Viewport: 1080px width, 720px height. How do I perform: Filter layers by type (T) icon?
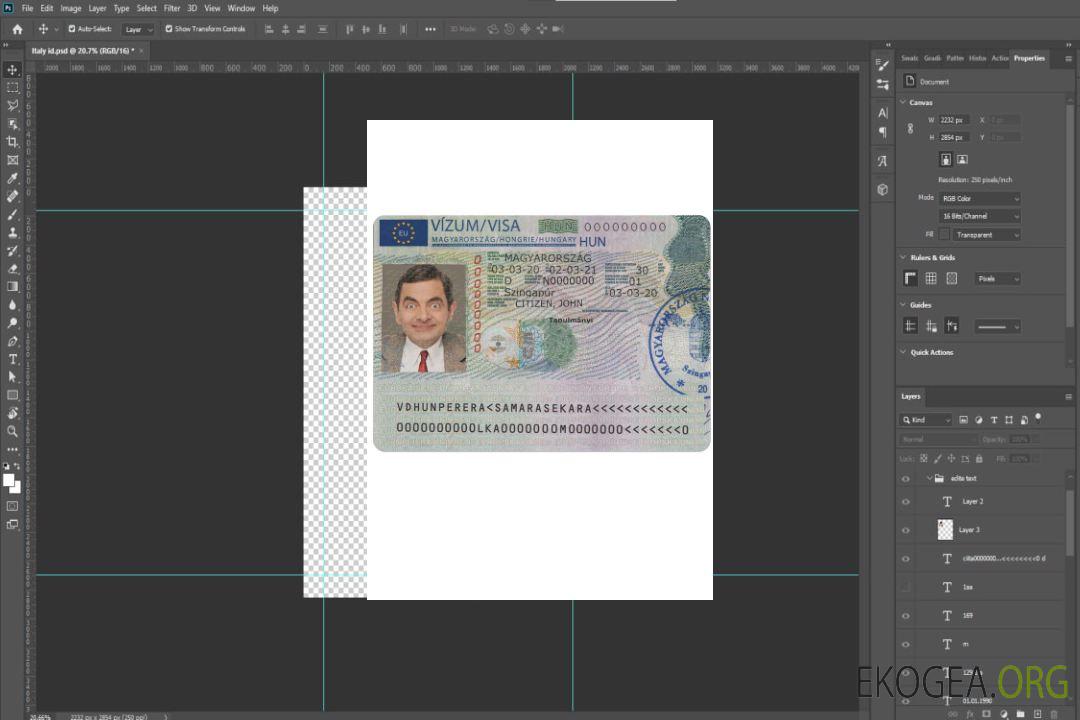tap(994, 420)
